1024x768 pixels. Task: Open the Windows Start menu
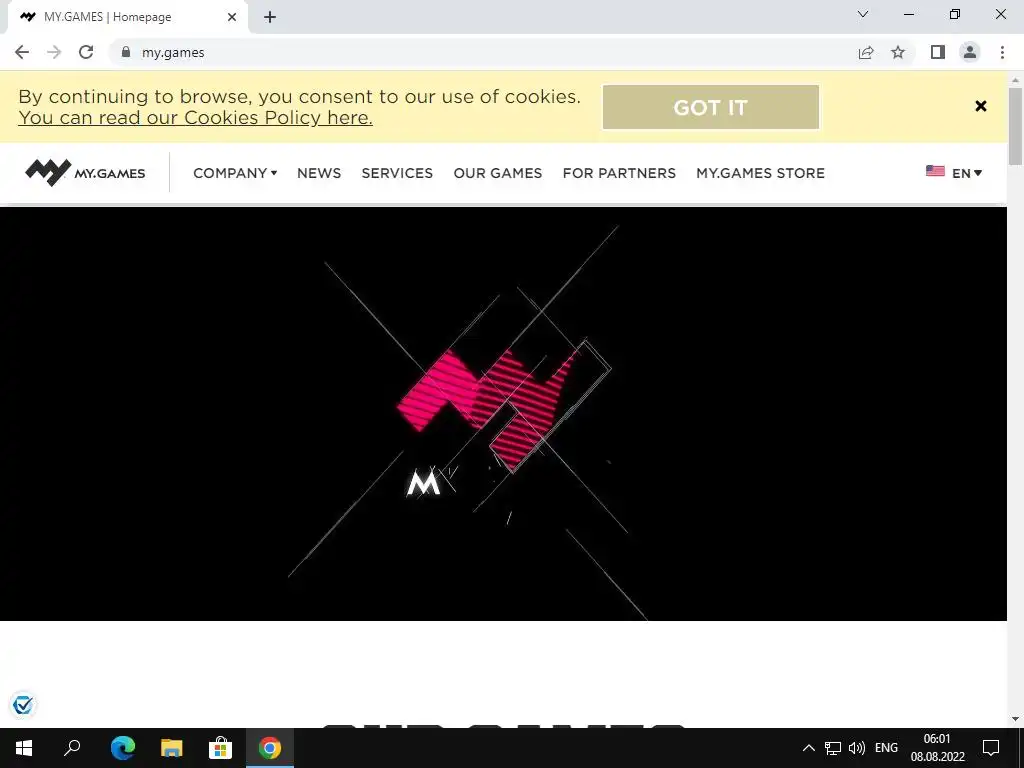(24, 748)
